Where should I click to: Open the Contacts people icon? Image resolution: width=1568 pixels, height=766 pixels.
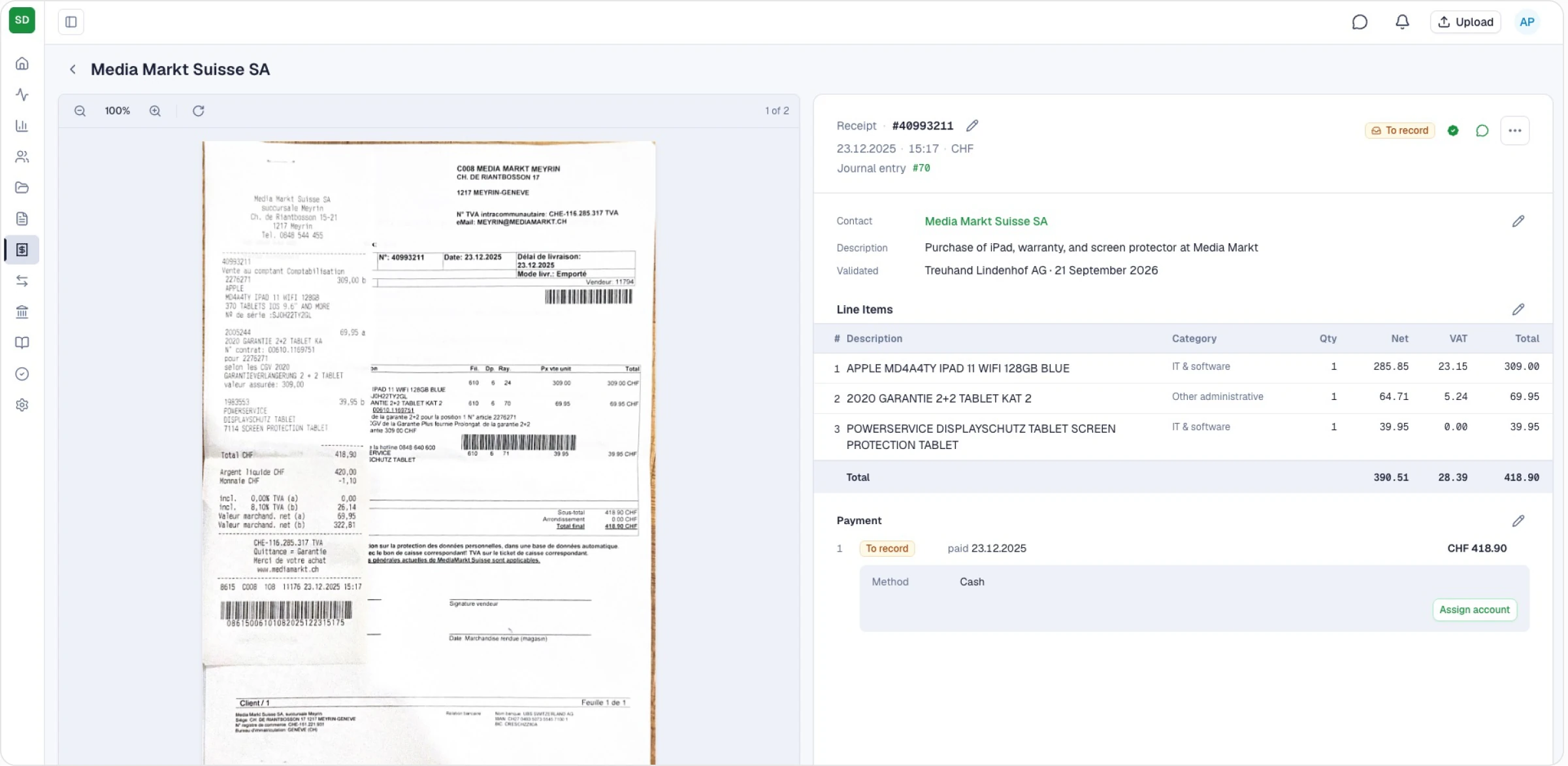tap(22, 157)
